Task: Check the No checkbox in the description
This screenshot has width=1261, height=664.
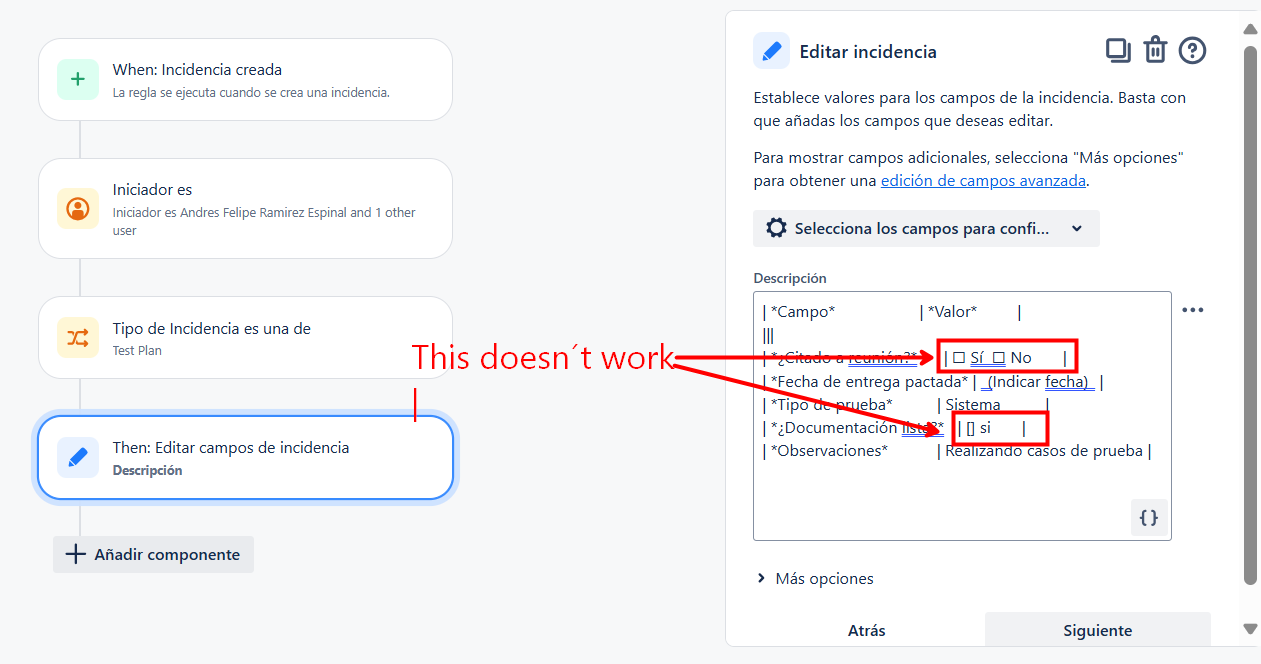Action: point(999,356)
